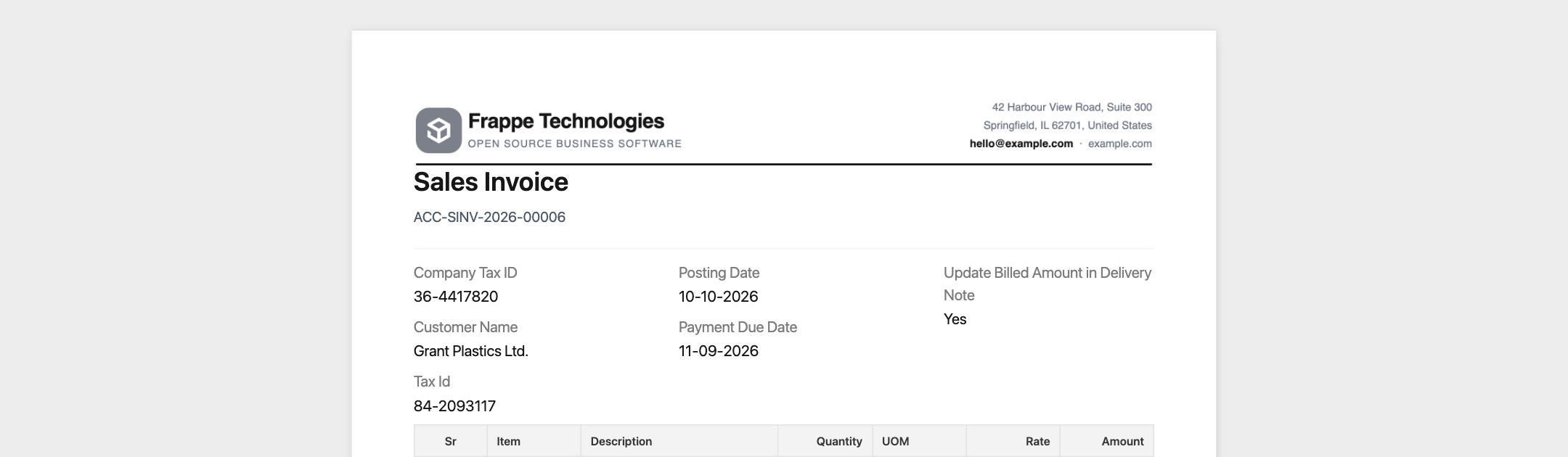1568x457 pixels.
Task: Select the Yes value under Delivery Note
Action: click(x=955, y=319)
